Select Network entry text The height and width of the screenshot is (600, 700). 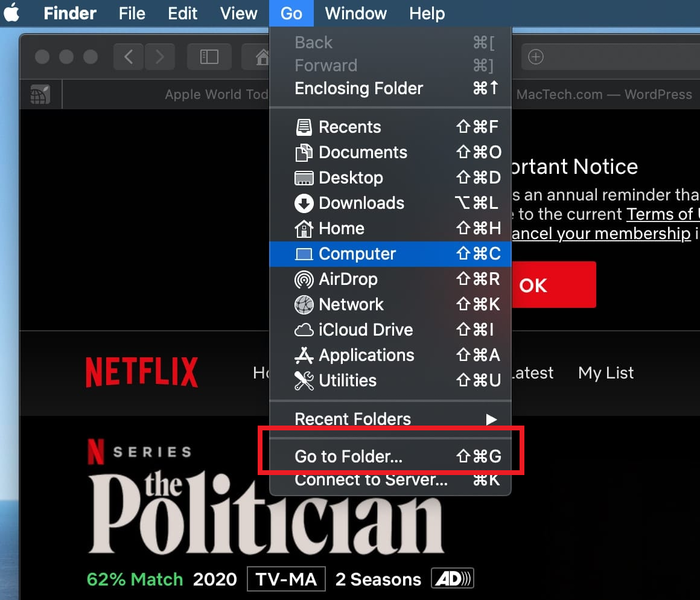(351, 304)
